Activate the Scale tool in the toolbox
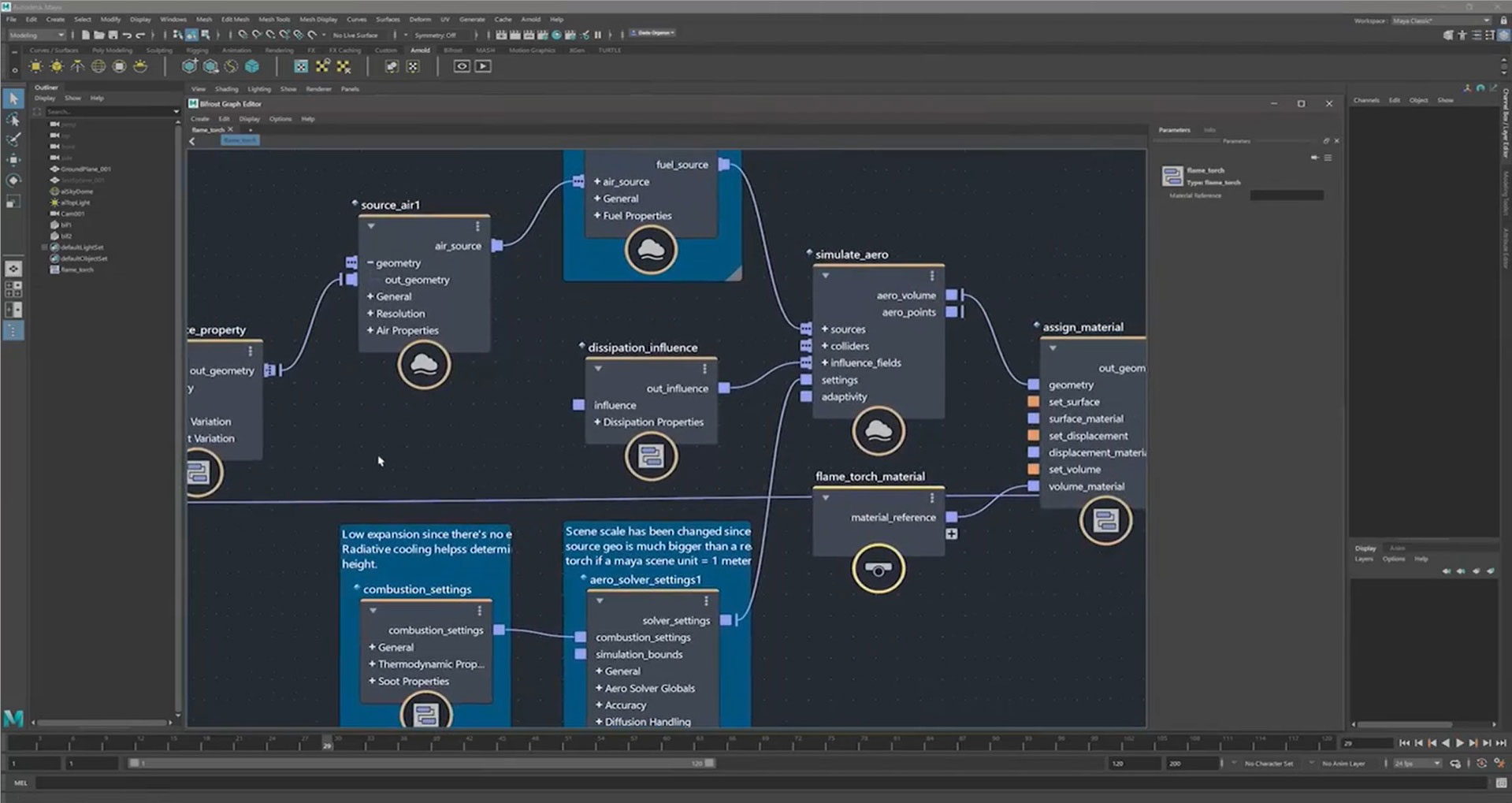1512x803 pixels. [13, 202]
